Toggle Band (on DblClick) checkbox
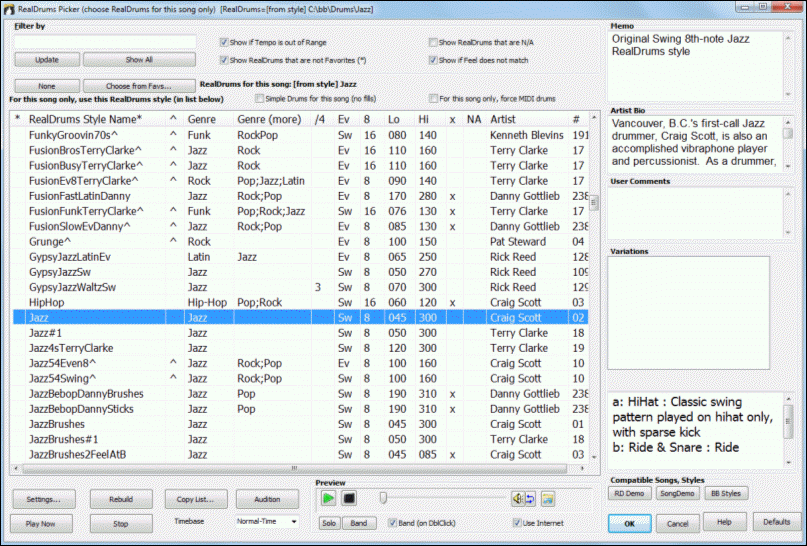 tap(393, 523)
